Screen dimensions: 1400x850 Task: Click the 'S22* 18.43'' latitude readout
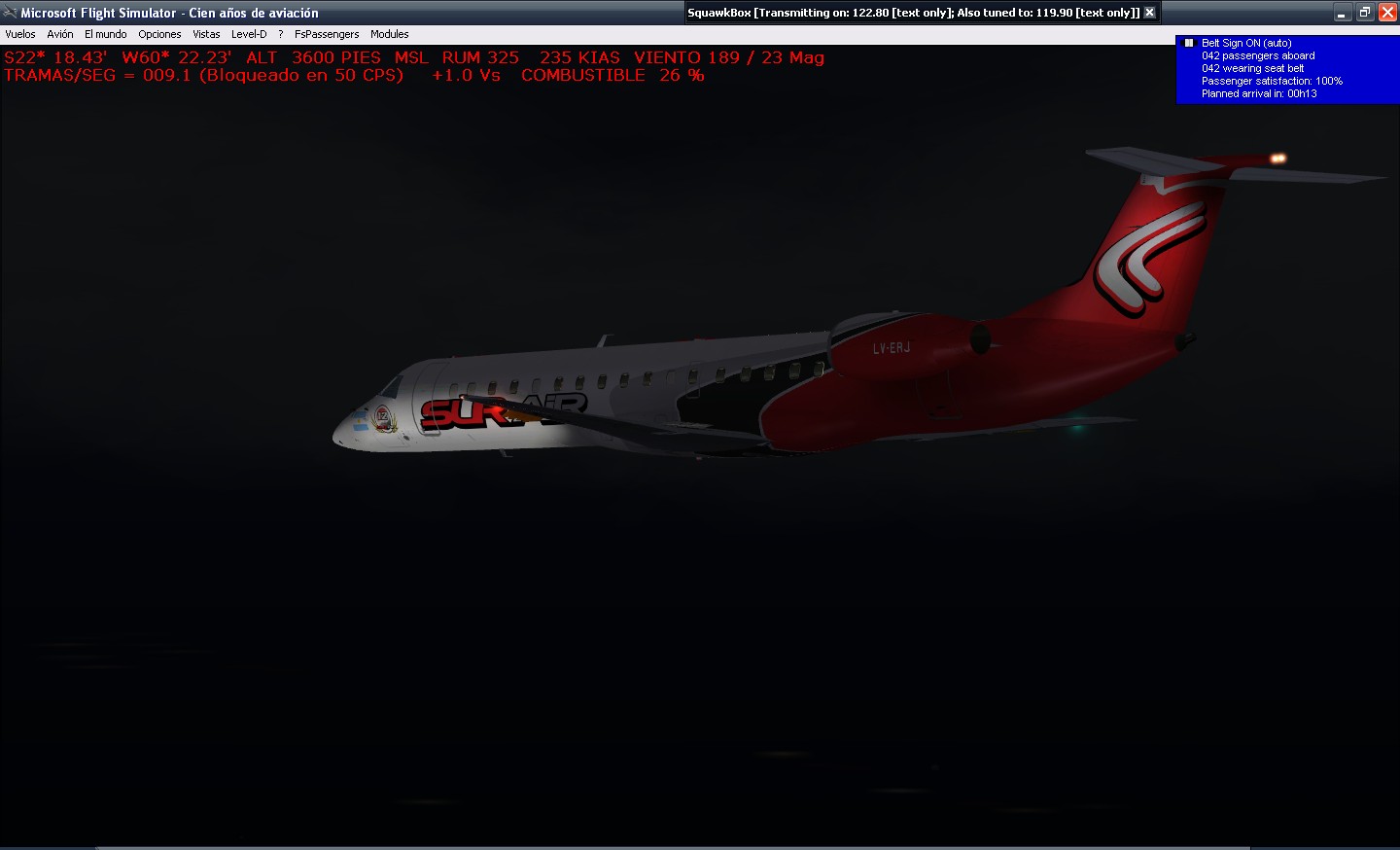55,57
